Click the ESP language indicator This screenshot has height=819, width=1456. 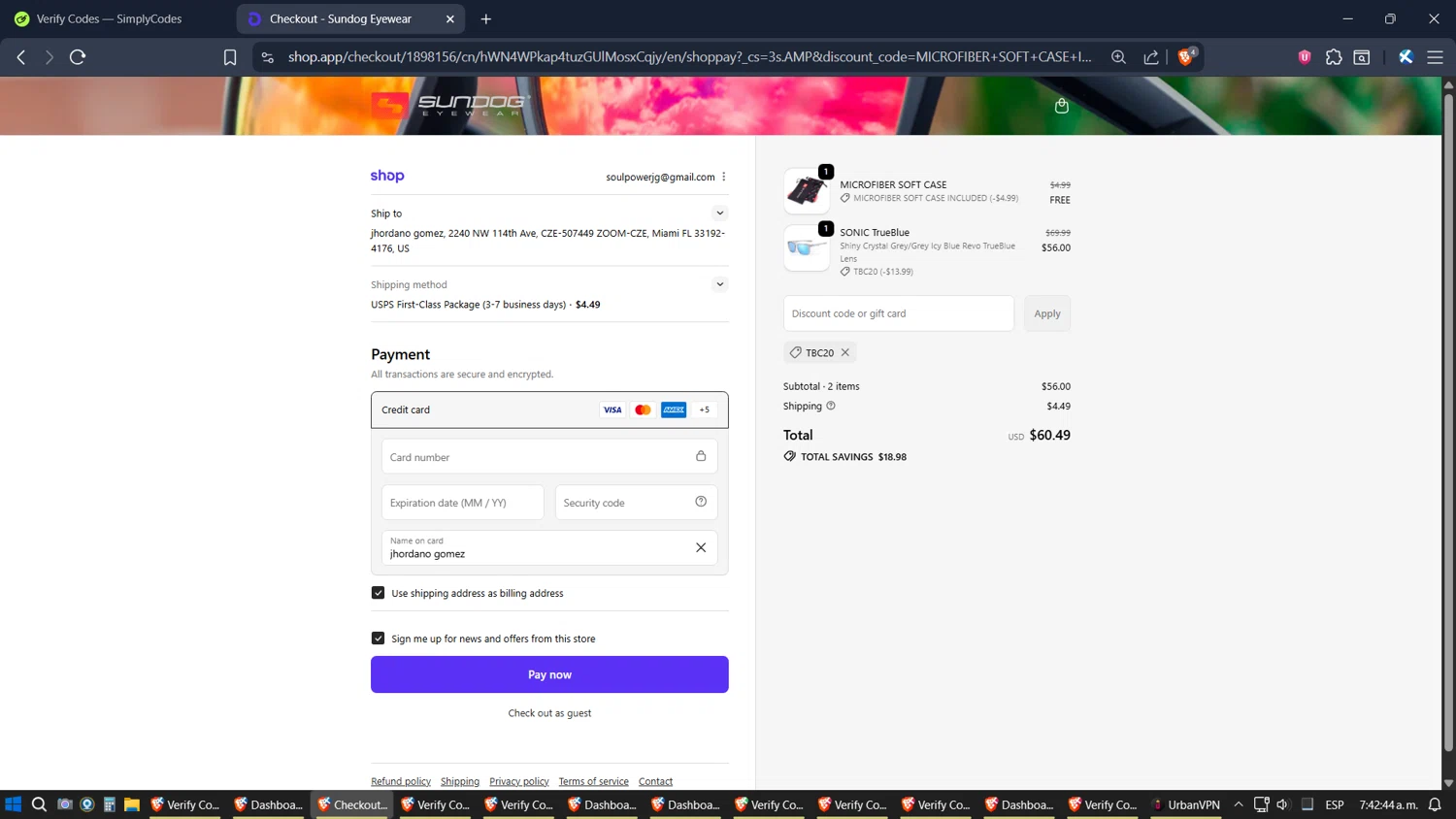point(1335,804)
